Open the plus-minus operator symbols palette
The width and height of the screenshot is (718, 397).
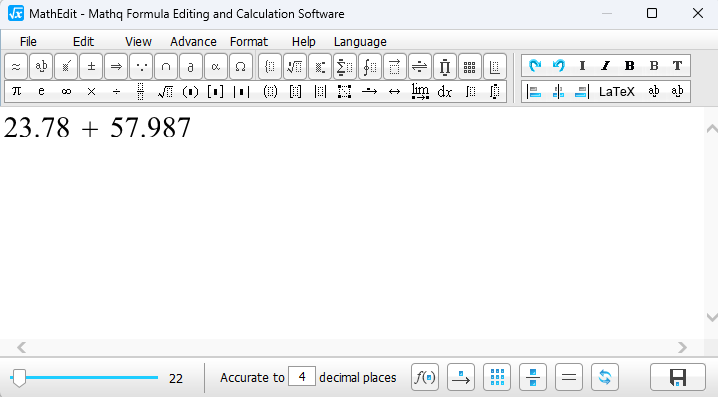point(91,67)
